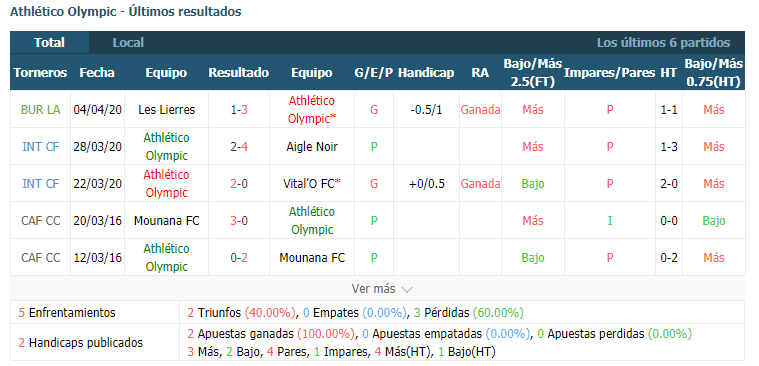
Task: Open the 3-0 Mounana FC result
Action: coord(239,221)
